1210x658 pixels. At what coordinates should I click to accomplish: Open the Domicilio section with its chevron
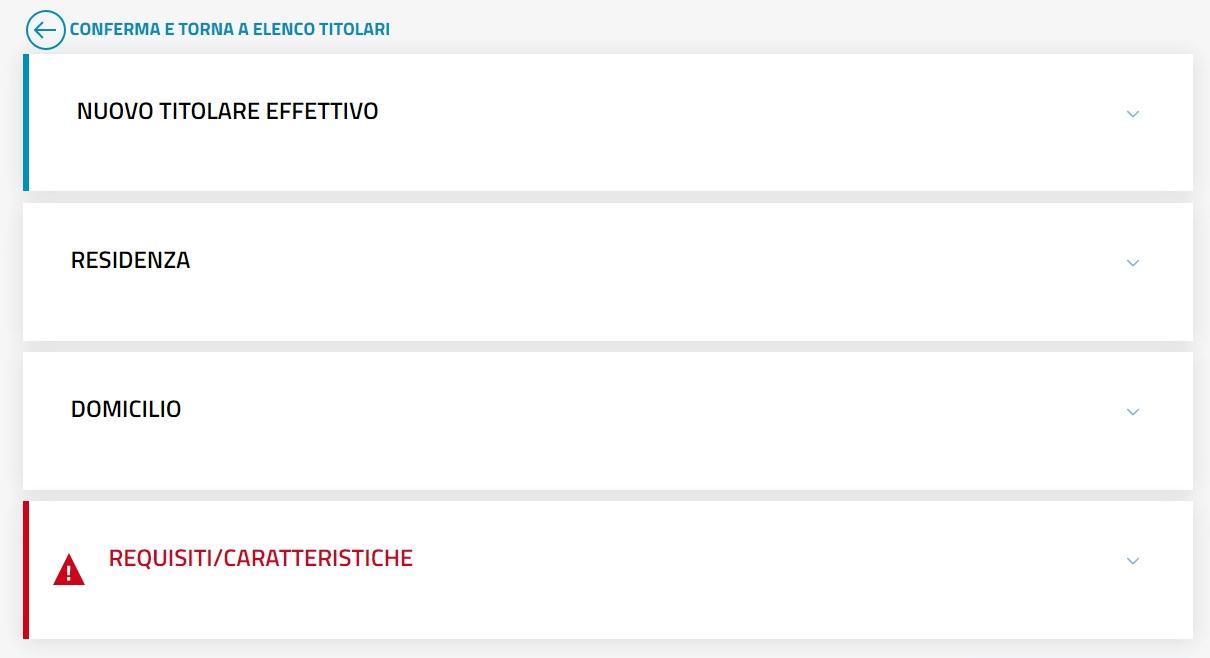[x=1133, y=412]
